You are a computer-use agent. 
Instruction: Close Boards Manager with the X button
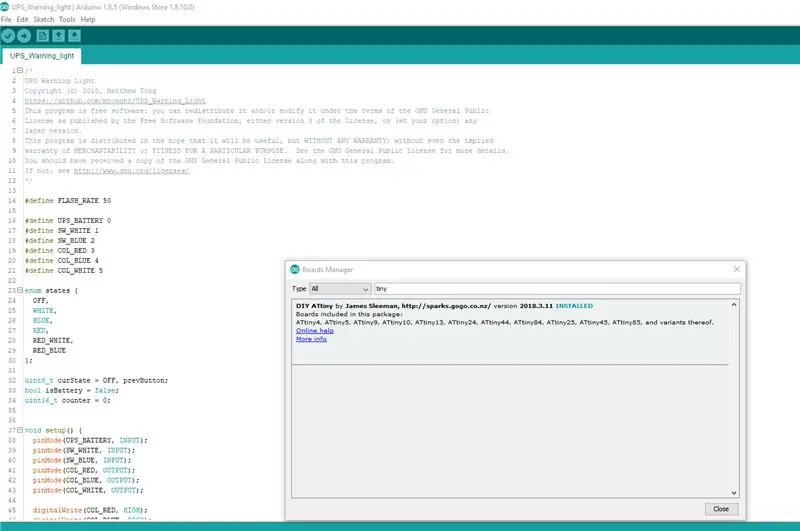point(736,269)
